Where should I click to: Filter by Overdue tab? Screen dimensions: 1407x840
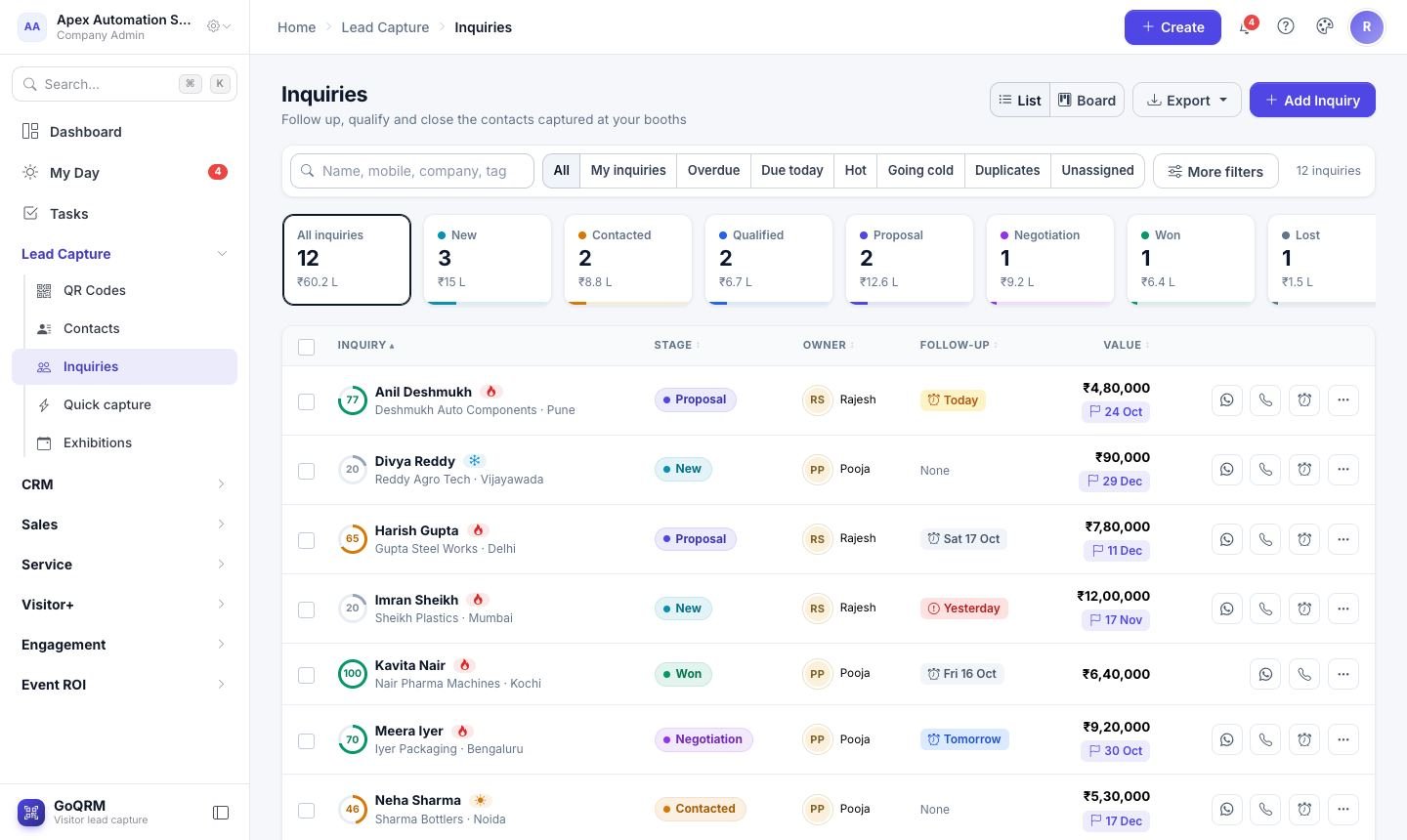[x=713, y=170]
